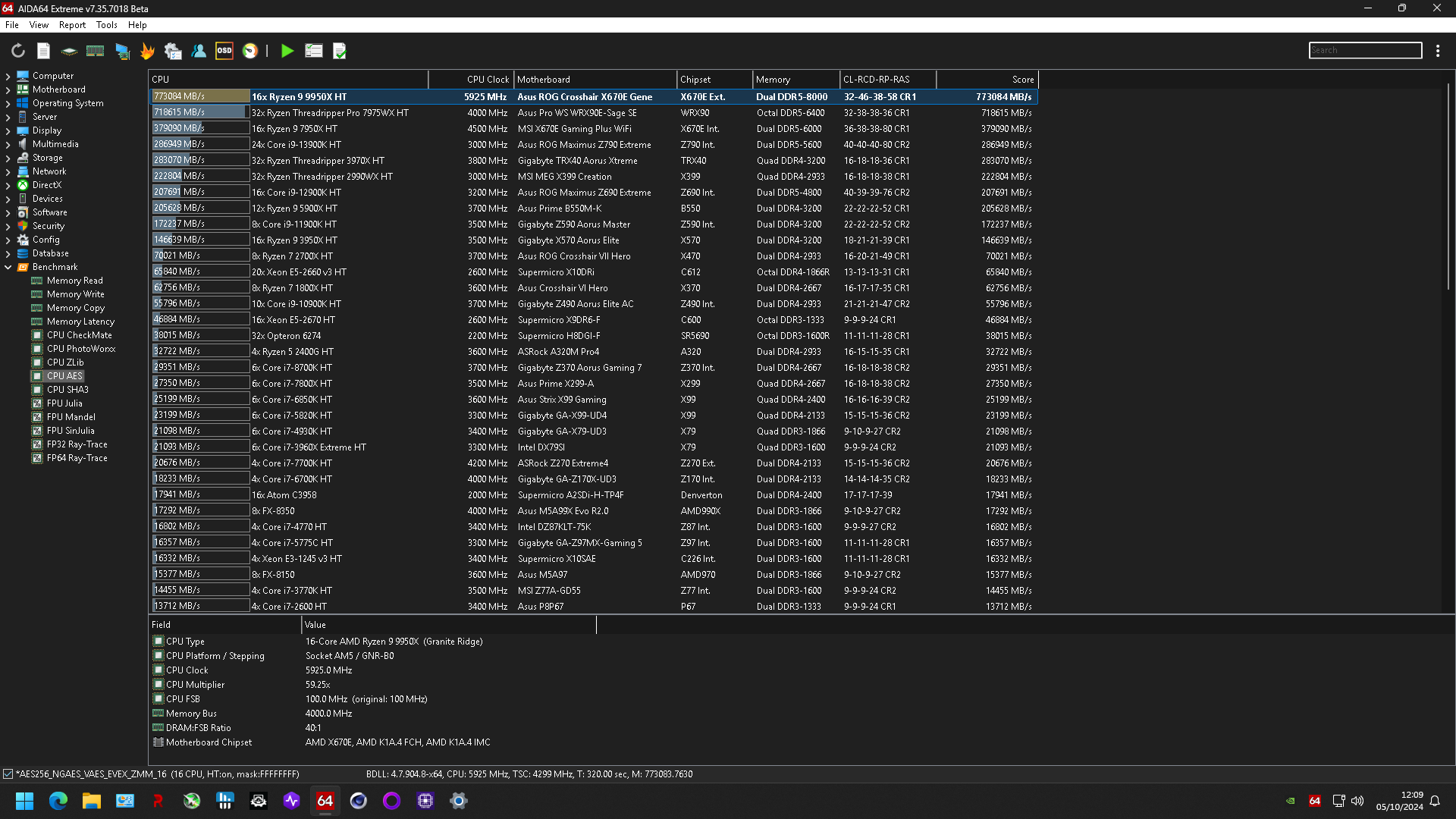Launch the flame stability test icon

pos(147,51)
